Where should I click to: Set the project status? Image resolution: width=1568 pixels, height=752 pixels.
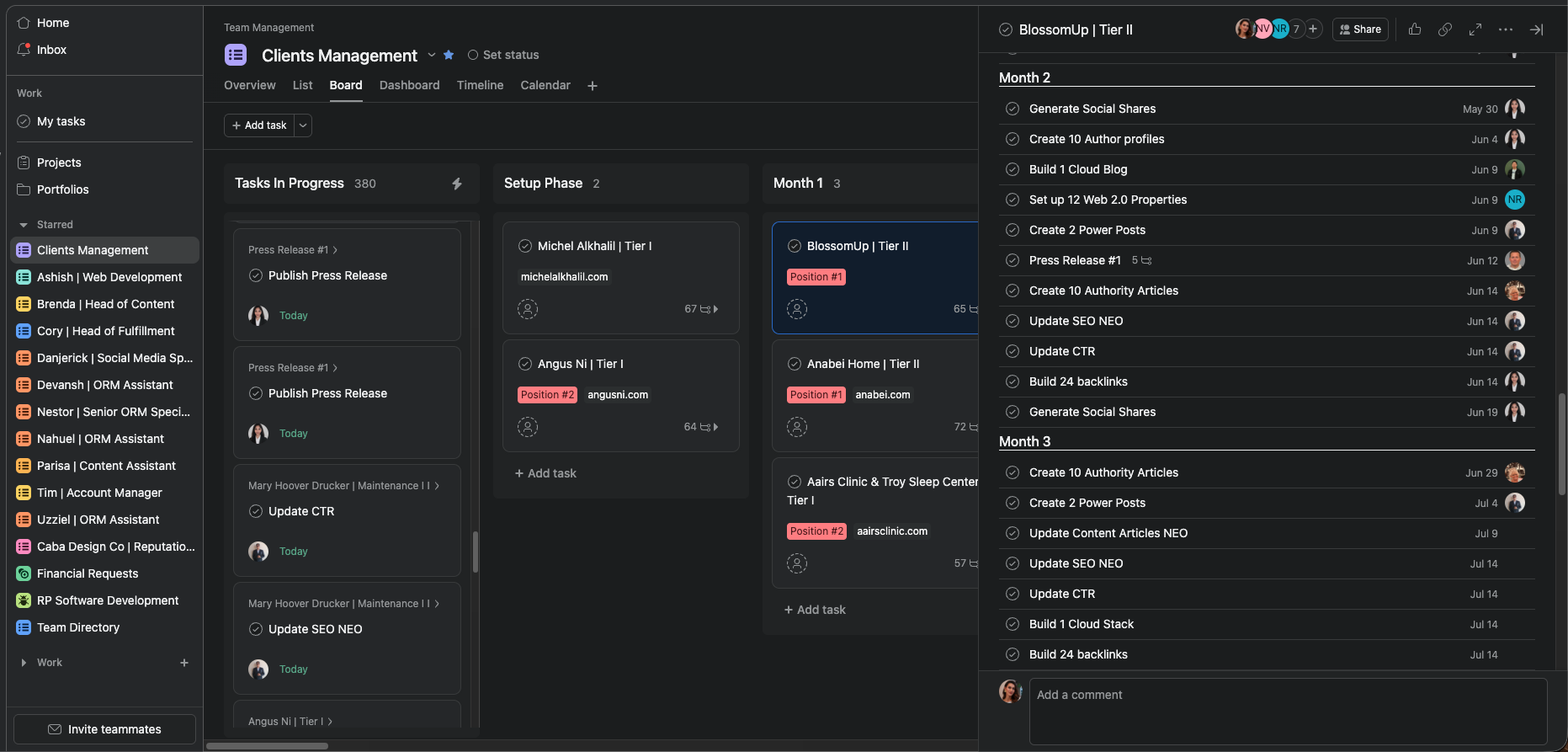click(503, 55)
